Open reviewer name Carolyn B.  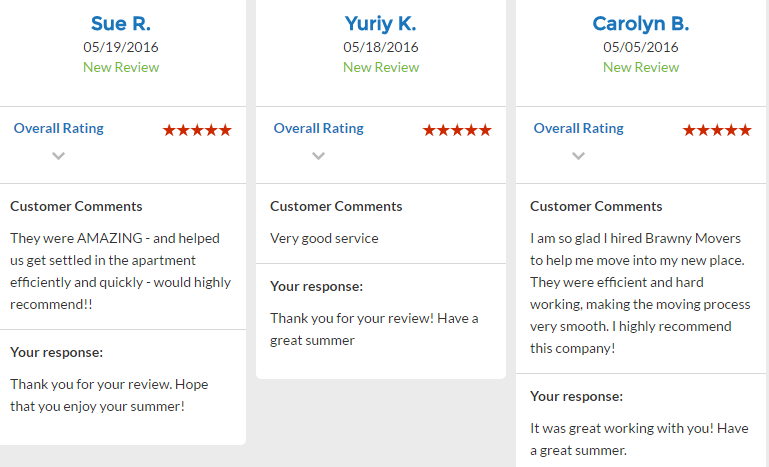tap(641, 24)
